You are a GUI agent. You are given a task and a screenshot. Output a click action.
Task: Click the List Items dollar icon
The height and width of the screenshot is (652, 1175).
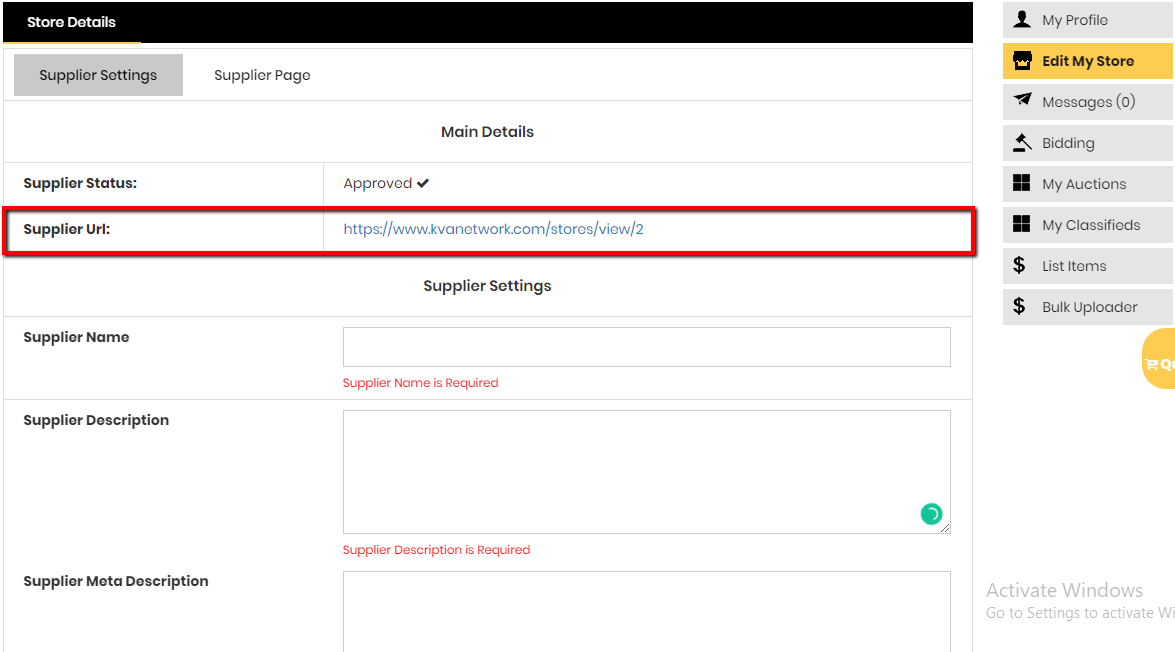pos(1019,265)
